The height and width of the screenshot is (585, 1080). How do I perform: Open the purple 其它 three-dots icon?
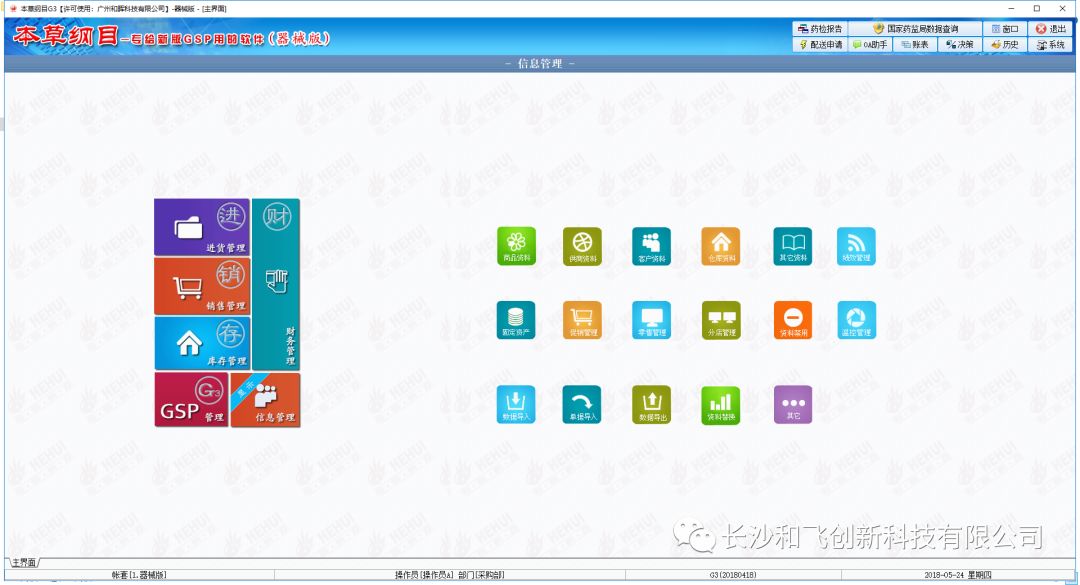(792, 404)
